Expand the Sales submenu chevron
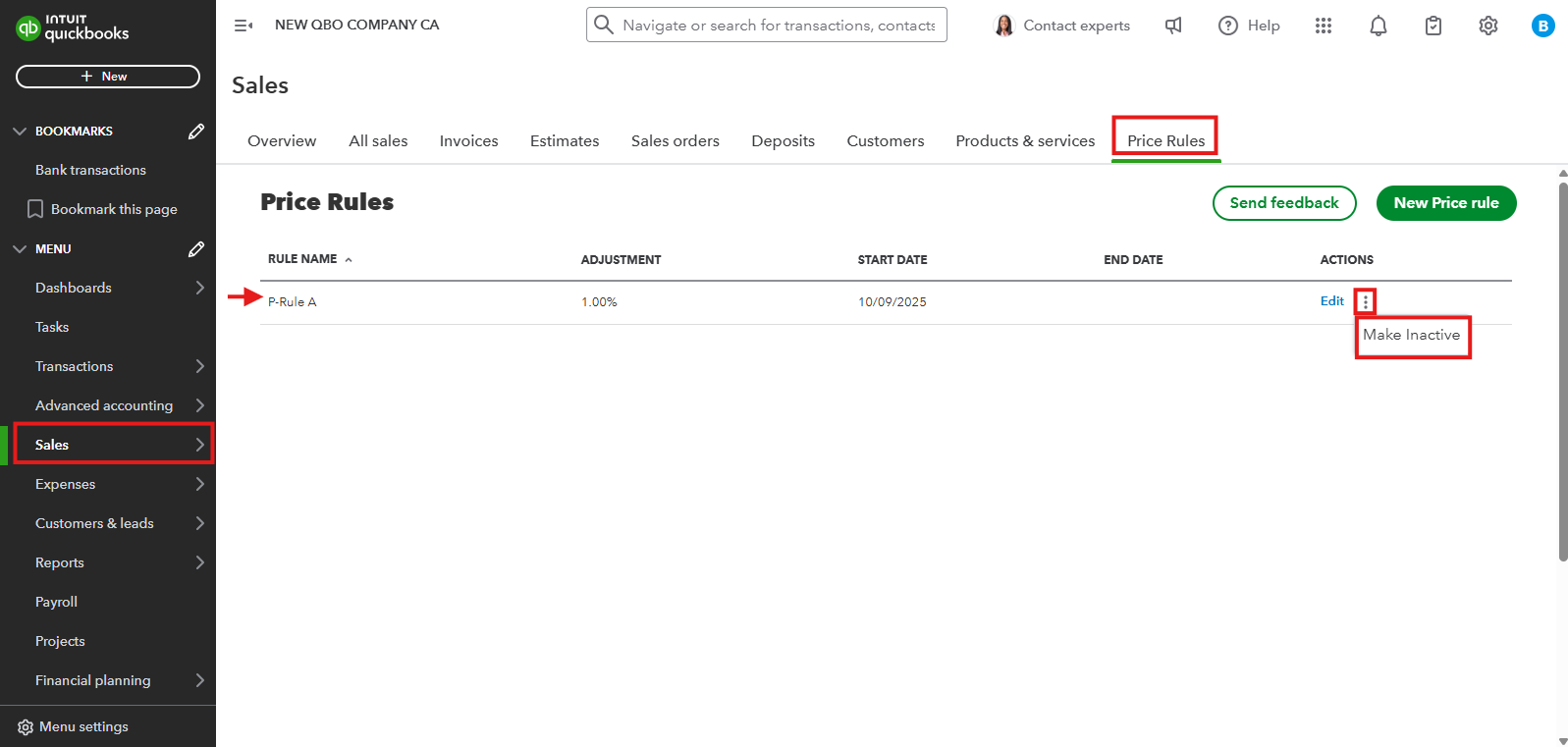The height and width of the screenshot is (747, 1568). (x=200, y=445)
